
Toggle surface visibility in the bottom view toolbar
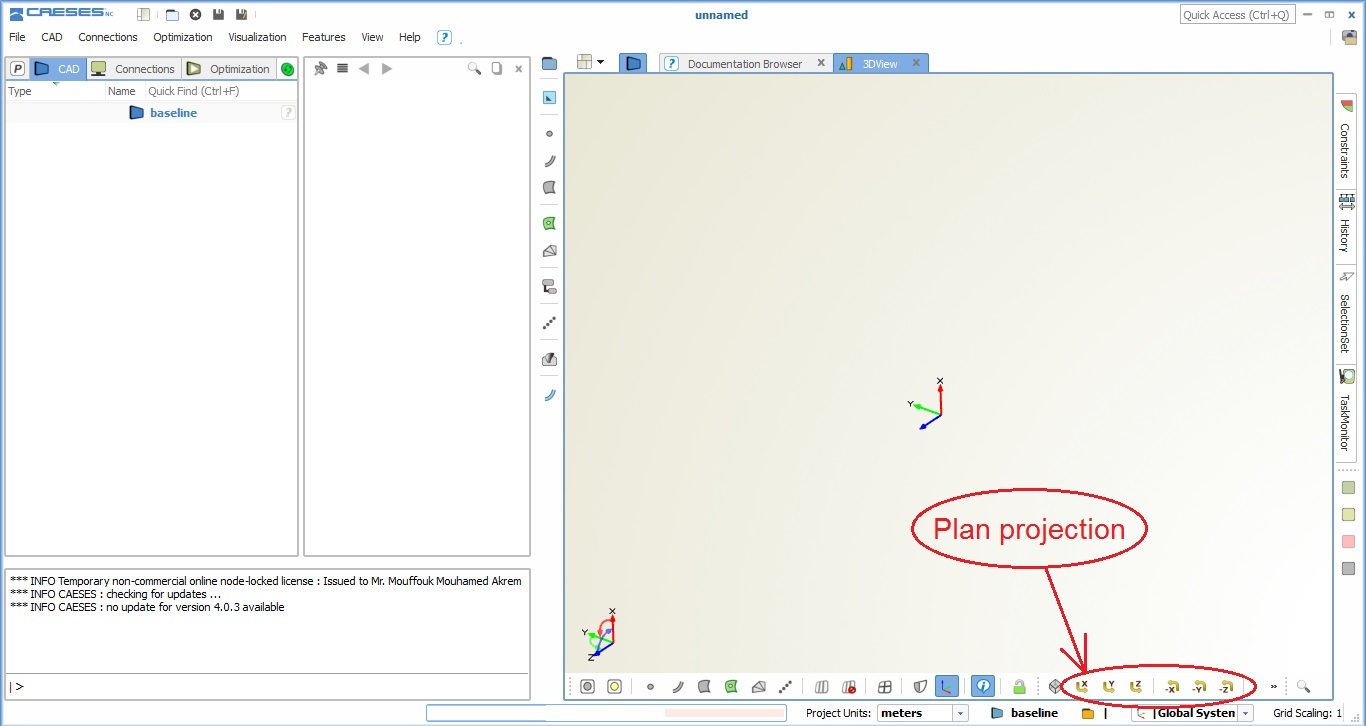coord(704,687)
